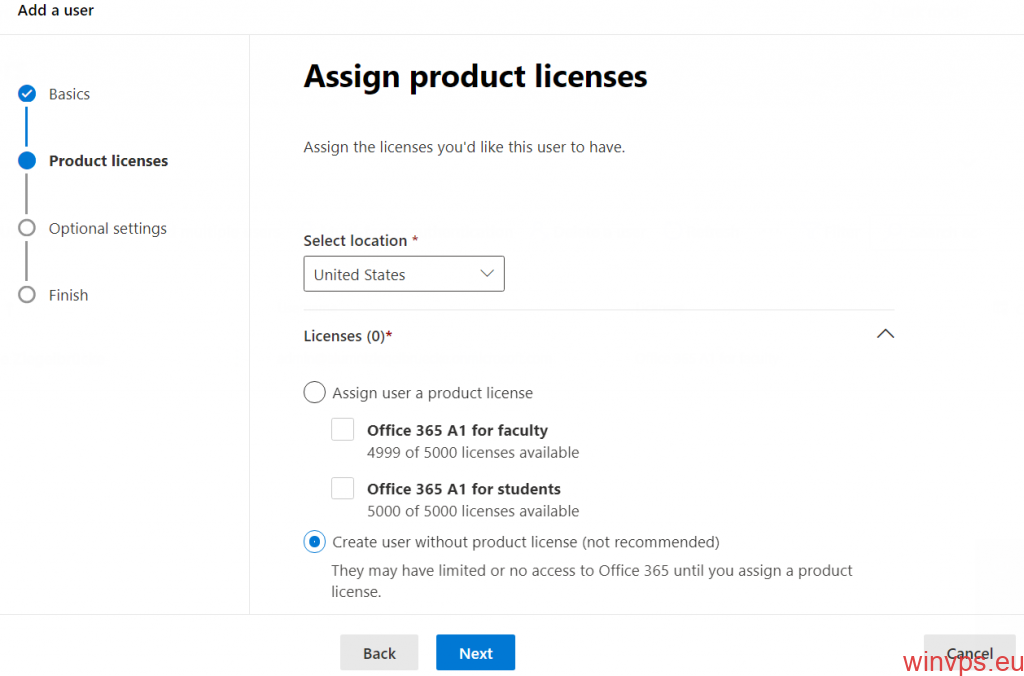Open the Select location dropdown
The width and height of the screenshot is (1024, 676).
click(x=403, y=274)
